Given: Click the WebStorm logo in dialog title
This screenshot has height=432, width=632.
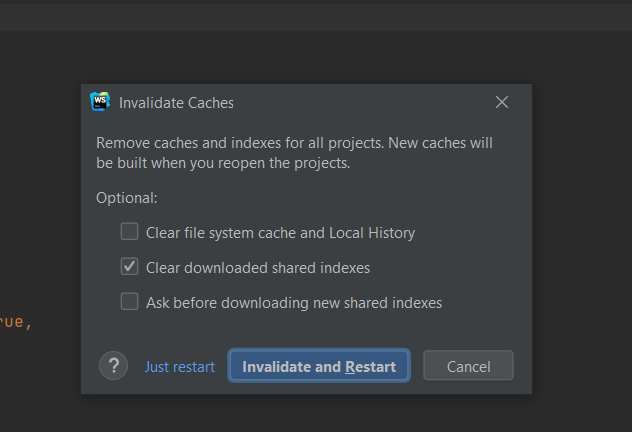Looking at the screenshot, I should (100, 102).
